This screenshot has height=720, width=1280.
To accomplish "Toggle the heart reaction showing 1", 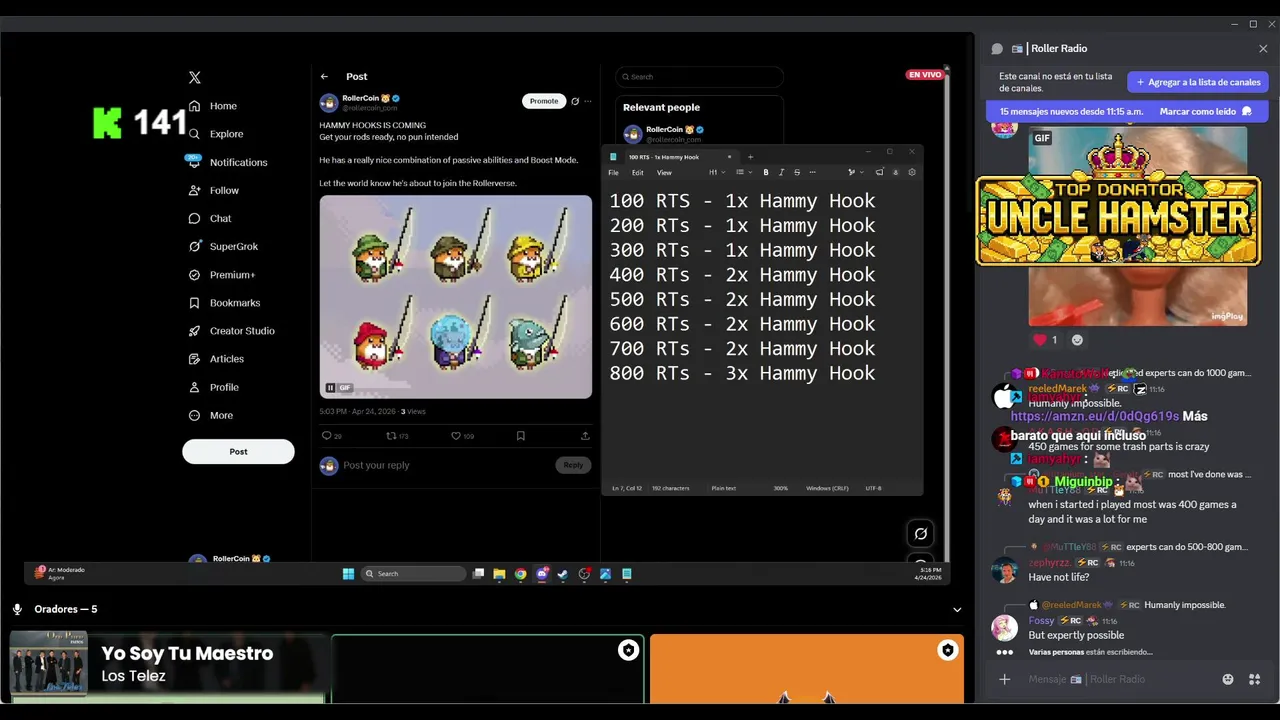I will pyautogui.click(x=1046, y=340).
